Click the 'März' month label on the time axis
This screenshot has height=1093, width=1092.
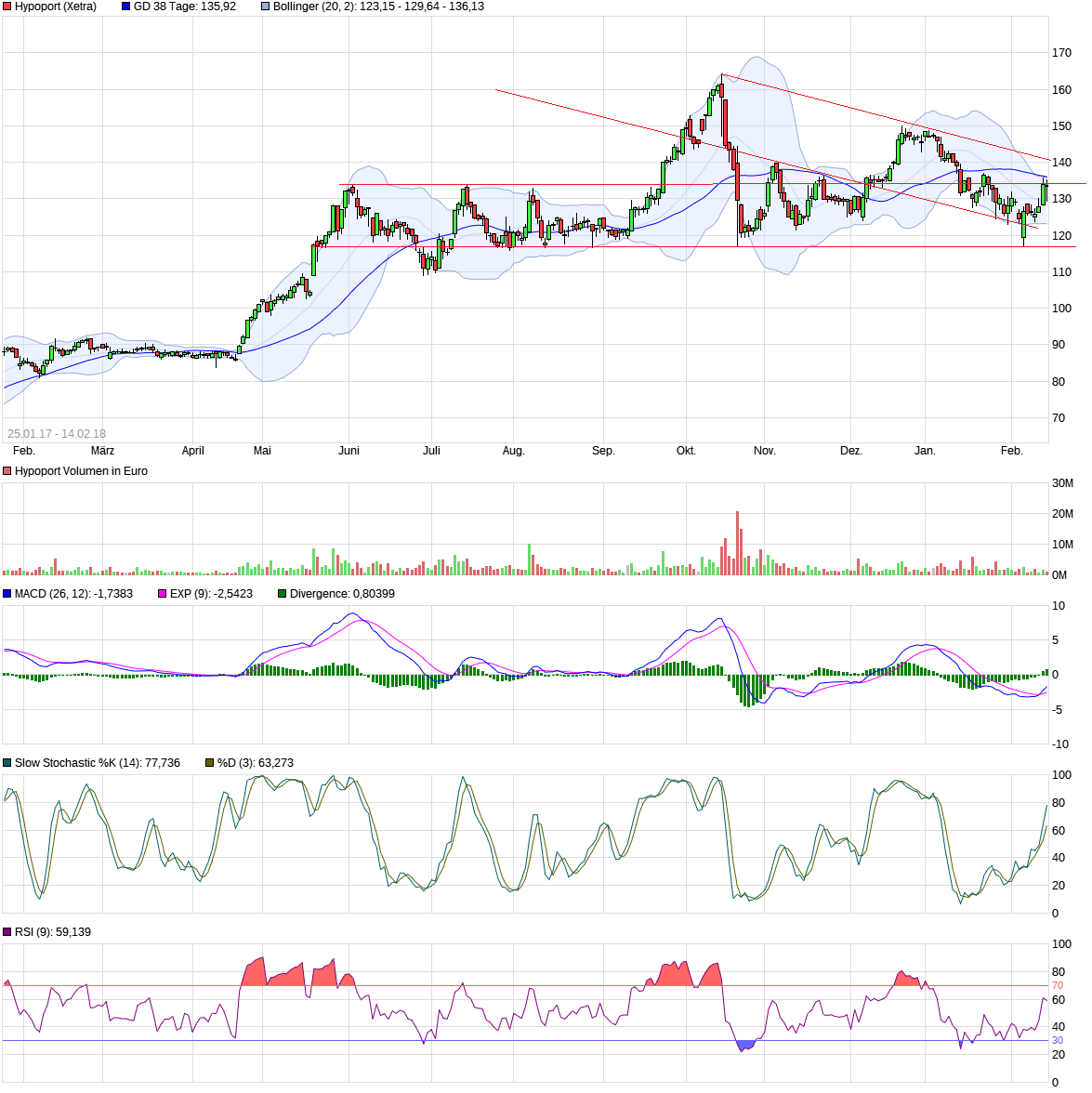(102, 451)
